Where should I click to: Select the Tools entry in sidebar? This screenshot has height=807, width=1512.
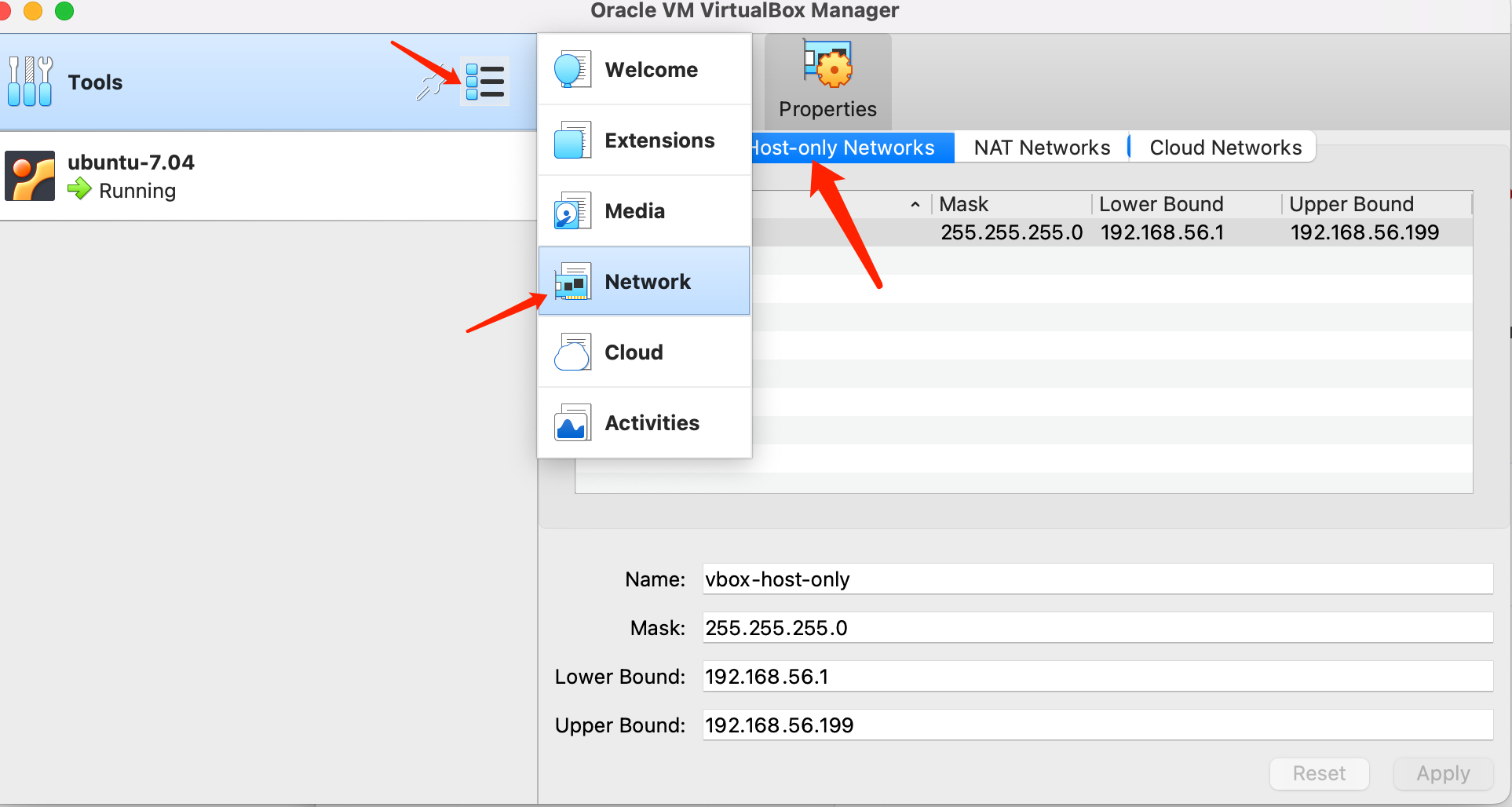[x=267, y=82]
